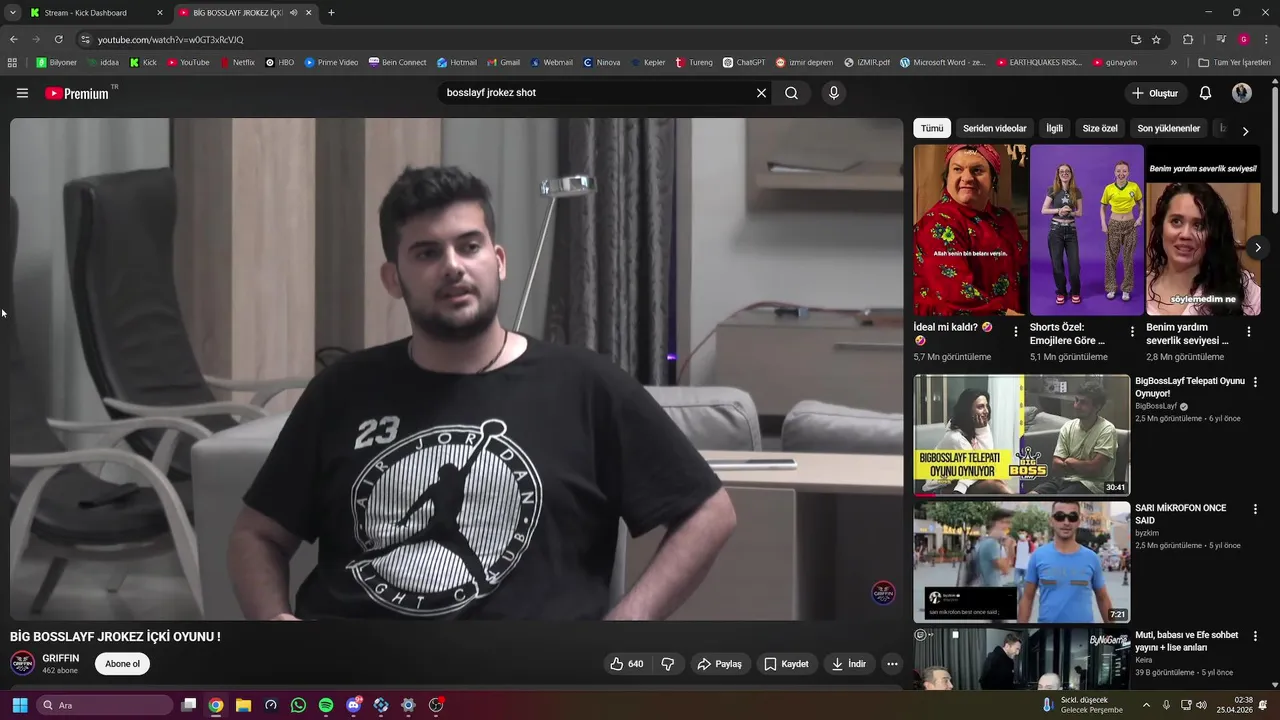The image size is (1280, 720).
Task: Click the Oluştur create button
Action: coord(1154,93)
